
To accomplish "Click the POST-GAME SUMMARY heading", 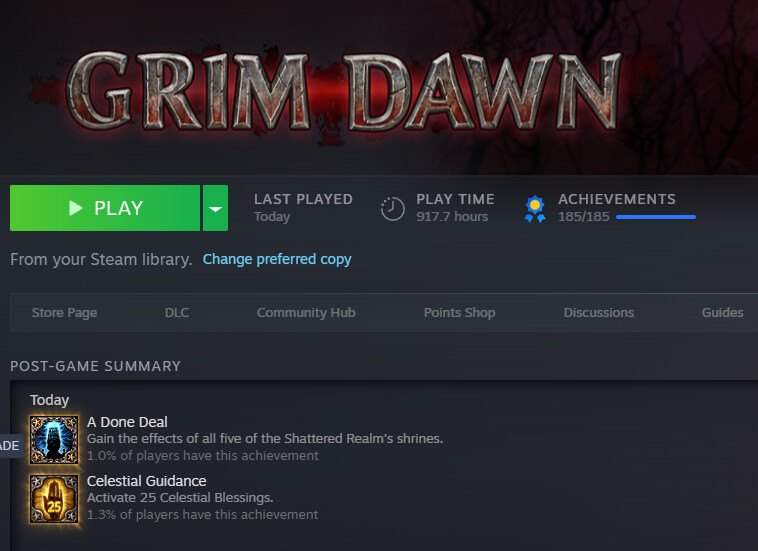I will [x=95, y=366].
